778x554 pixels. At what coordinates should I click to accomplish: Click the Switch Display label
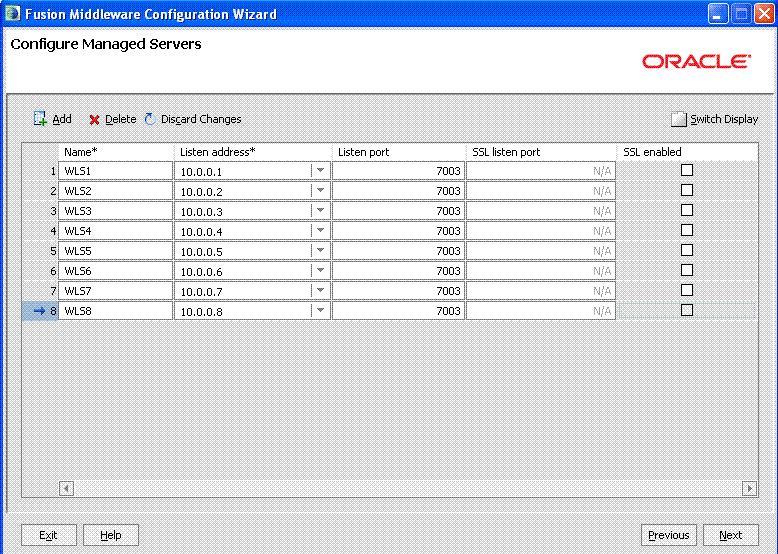pos(724,120)
